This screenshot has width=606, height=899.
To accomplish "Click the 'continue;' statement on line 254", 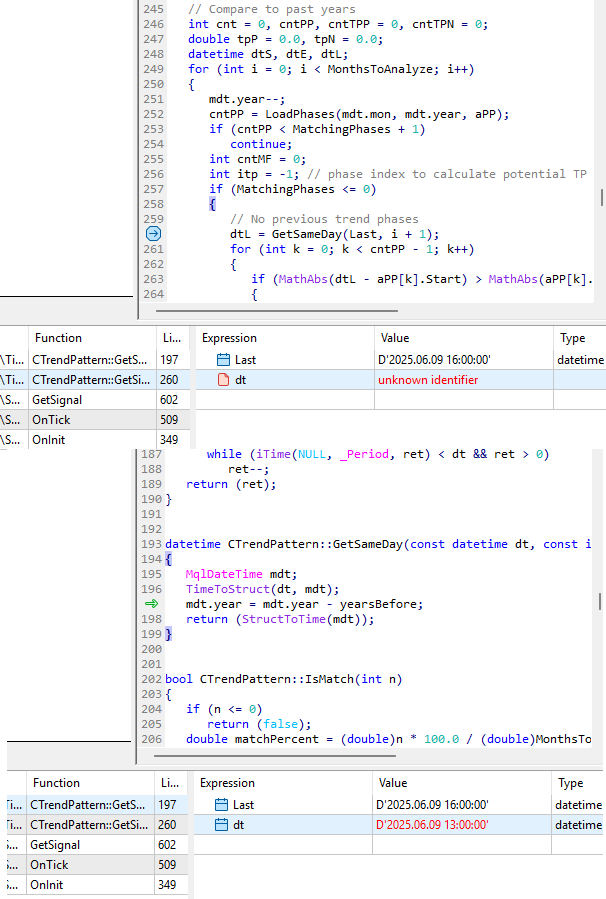I will (261, 144).
